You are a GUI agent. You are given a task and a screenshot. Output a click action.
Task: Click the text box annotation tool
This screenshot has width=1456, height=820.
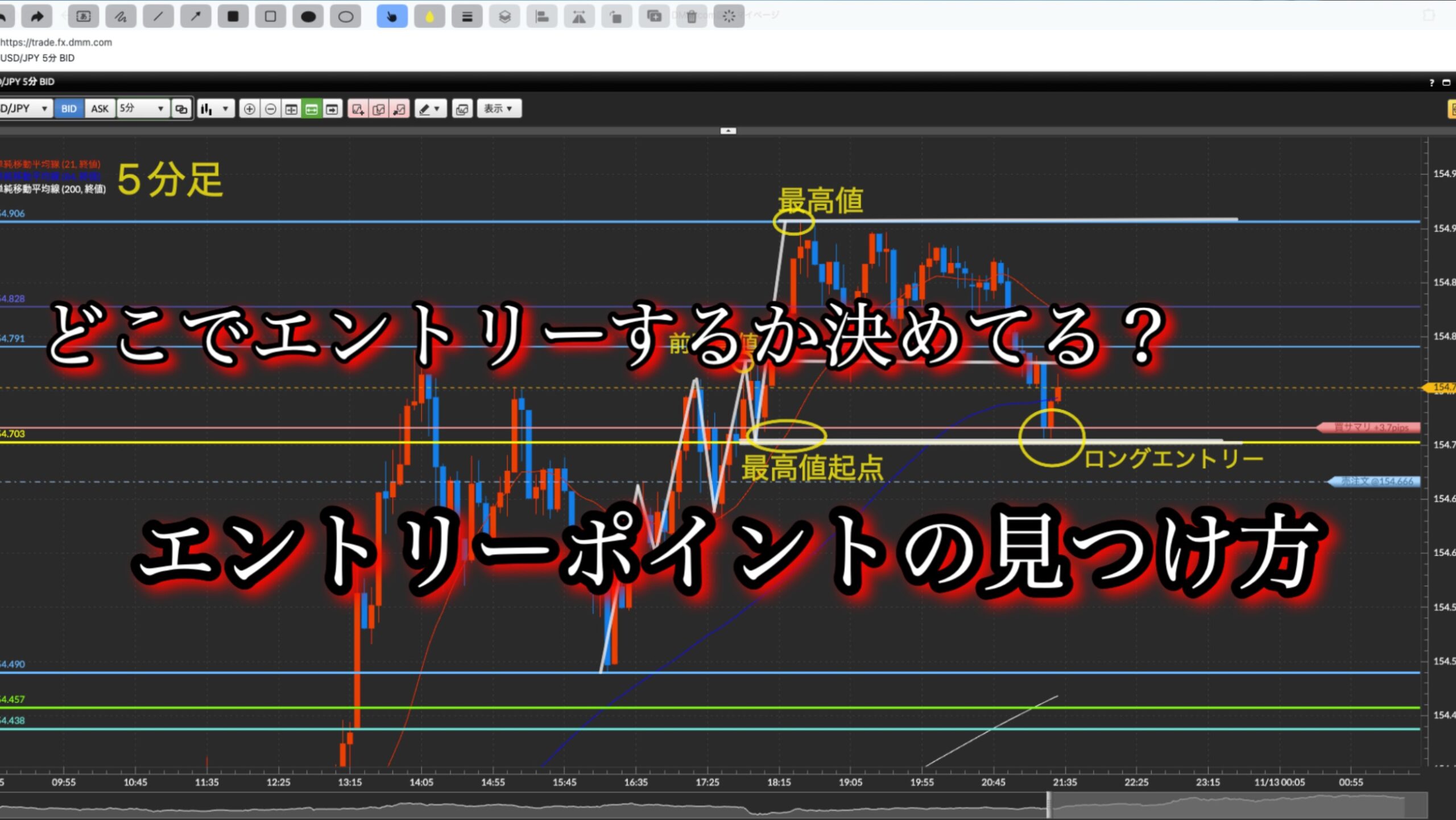tap(83, 17)
